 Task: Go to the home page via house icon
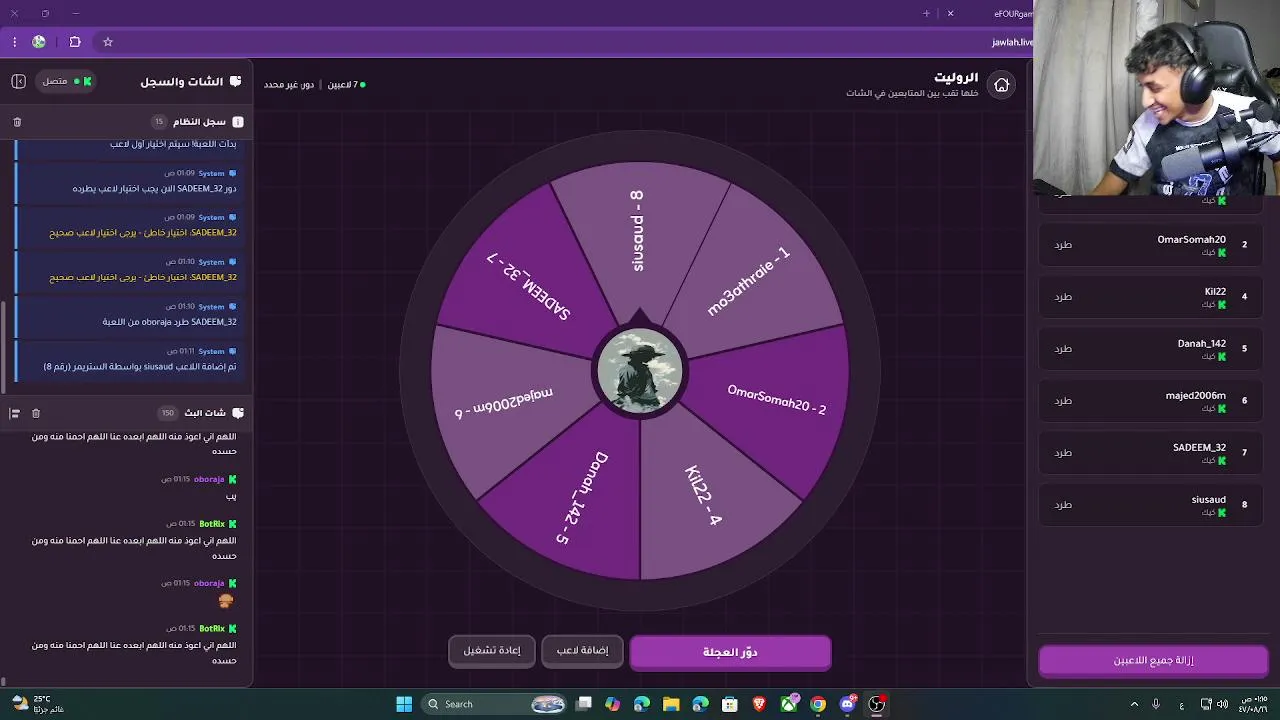coord(1001,85)
